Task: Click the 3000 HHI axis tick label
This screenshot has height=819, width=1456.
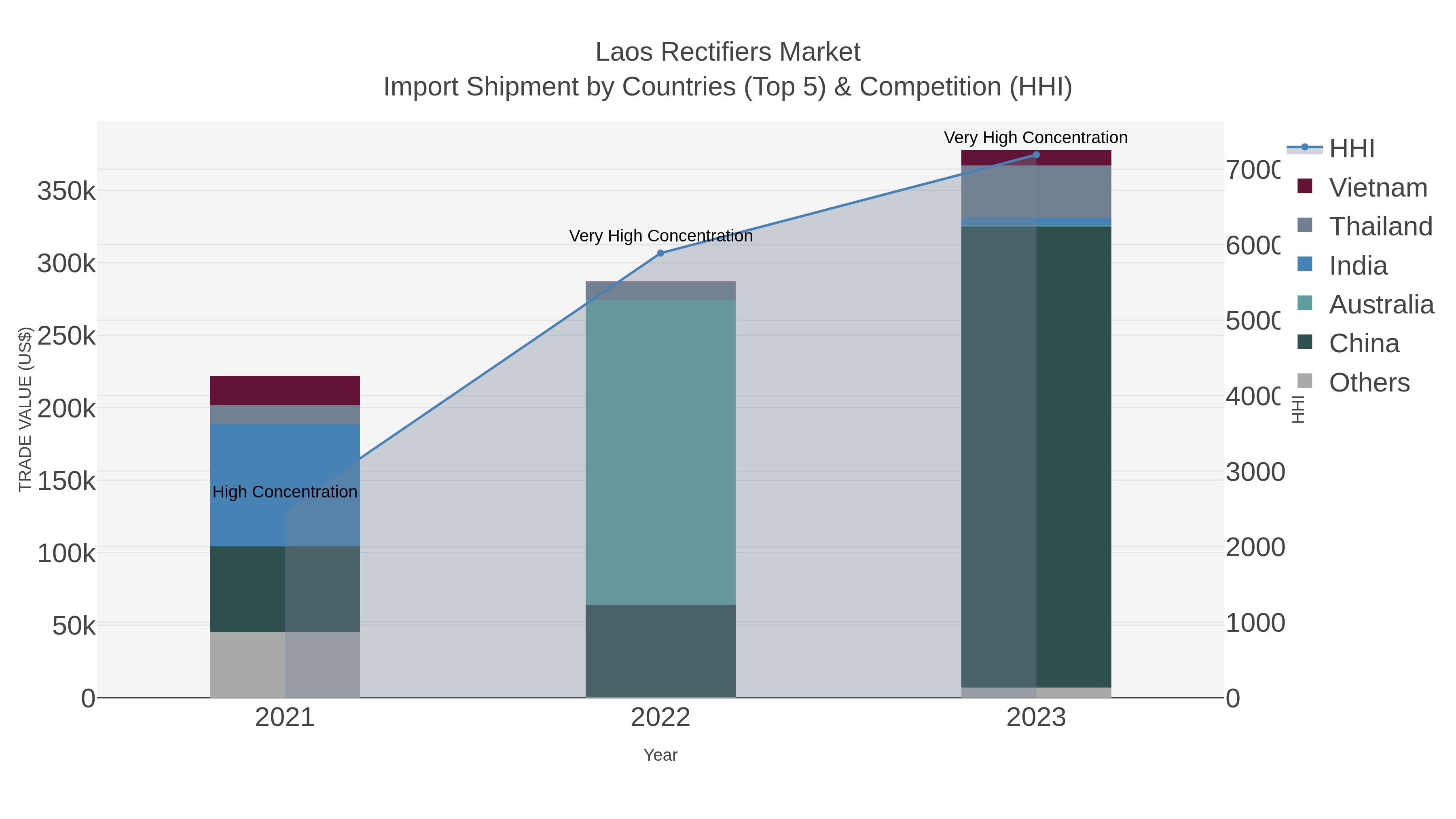Action: [1255, 472]
